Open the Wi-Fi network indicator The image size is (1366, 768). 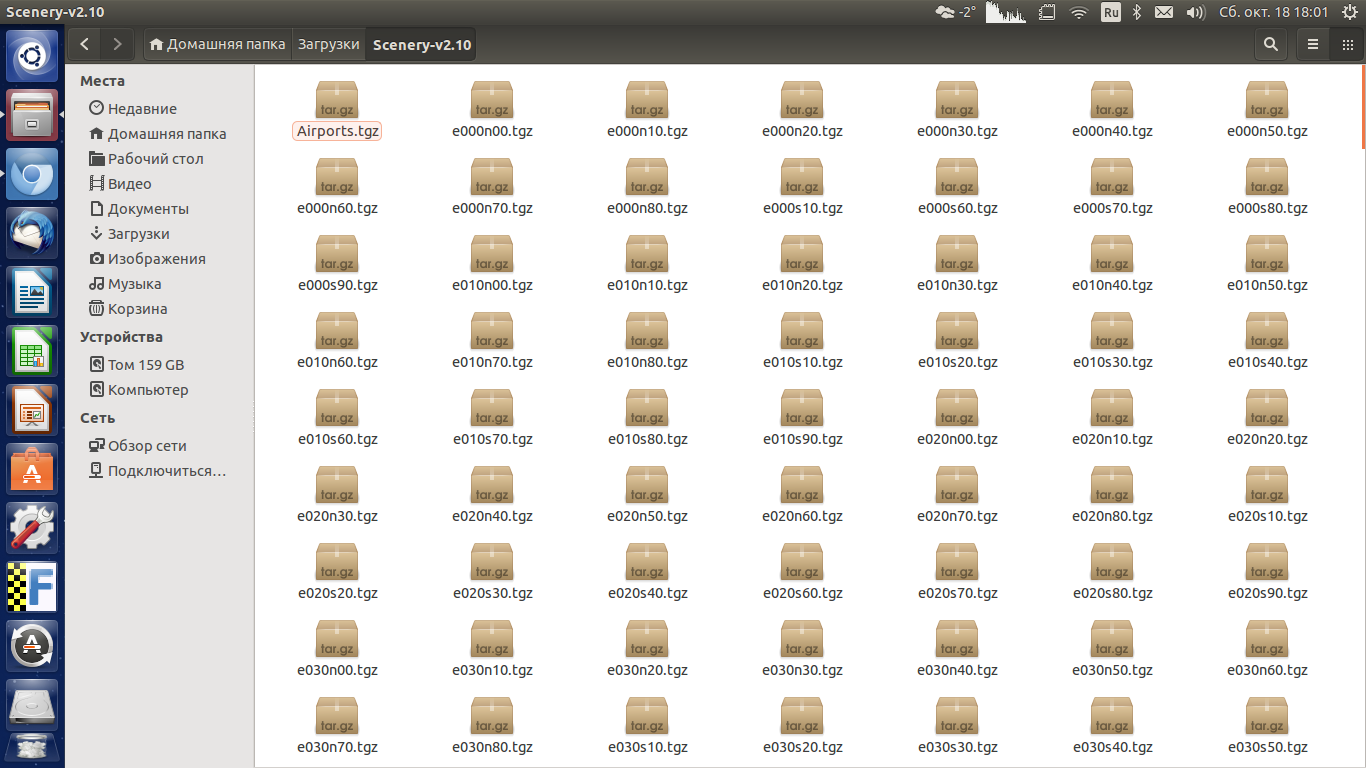pos(1078,12)
